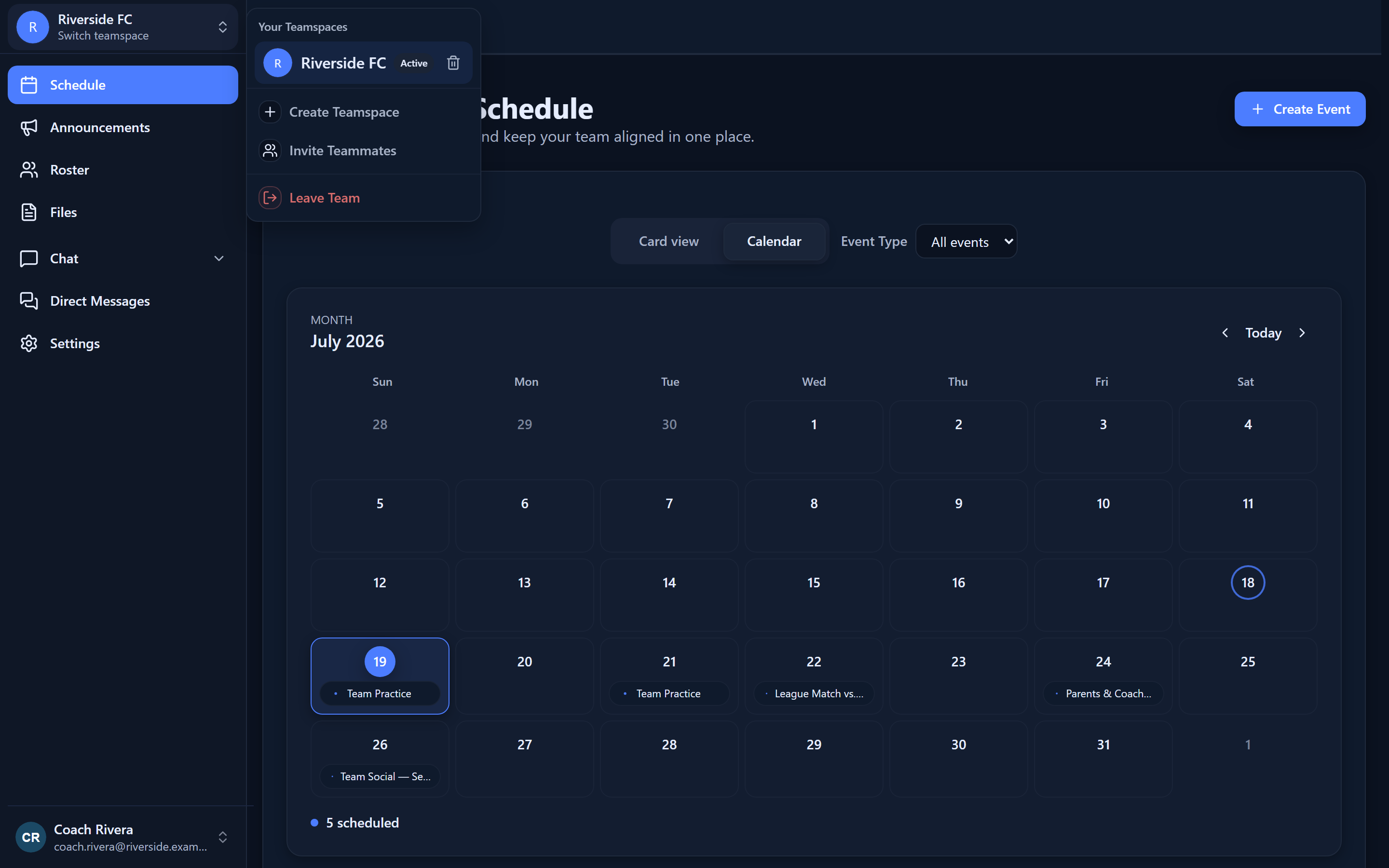Screen dimensions: 1389x868
Task: Open League Match event on July 22
Action: tap(813, 693)
